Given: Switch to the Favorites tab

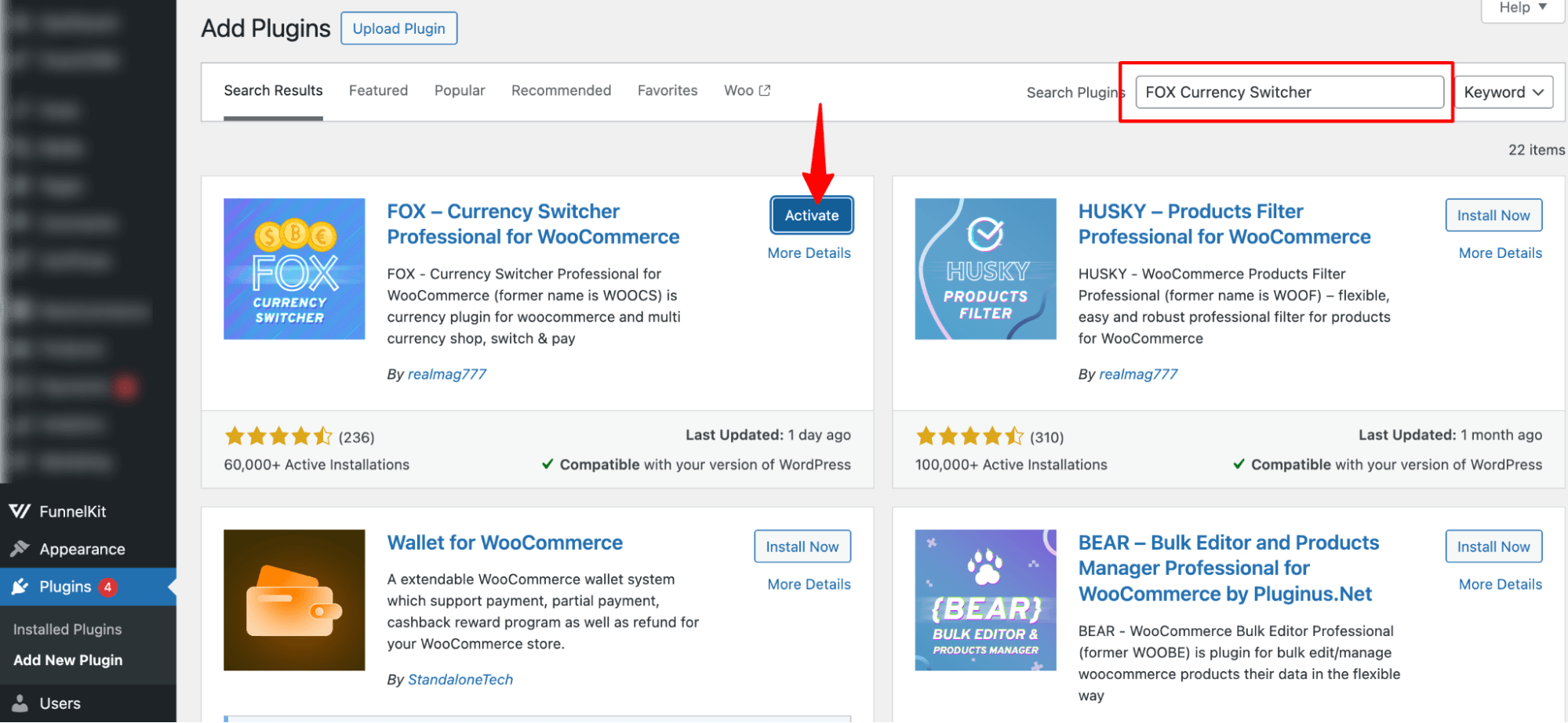Looking at the screenshot, I should tap(668, 91).
